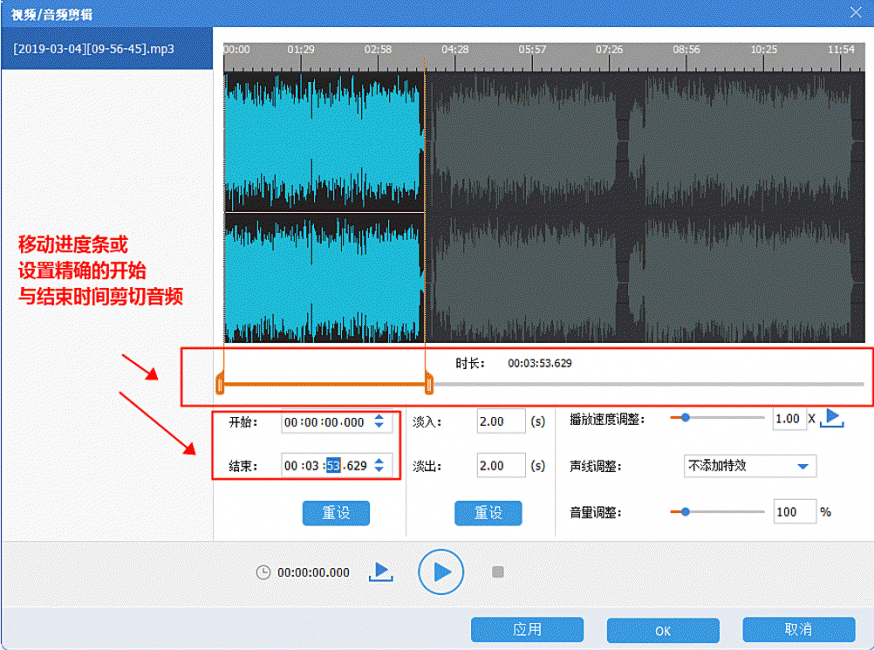Click the 01:29 mark on timeline ruler
Screen dimensions: 874x650
pyautogui.click(x=301, y=50)
